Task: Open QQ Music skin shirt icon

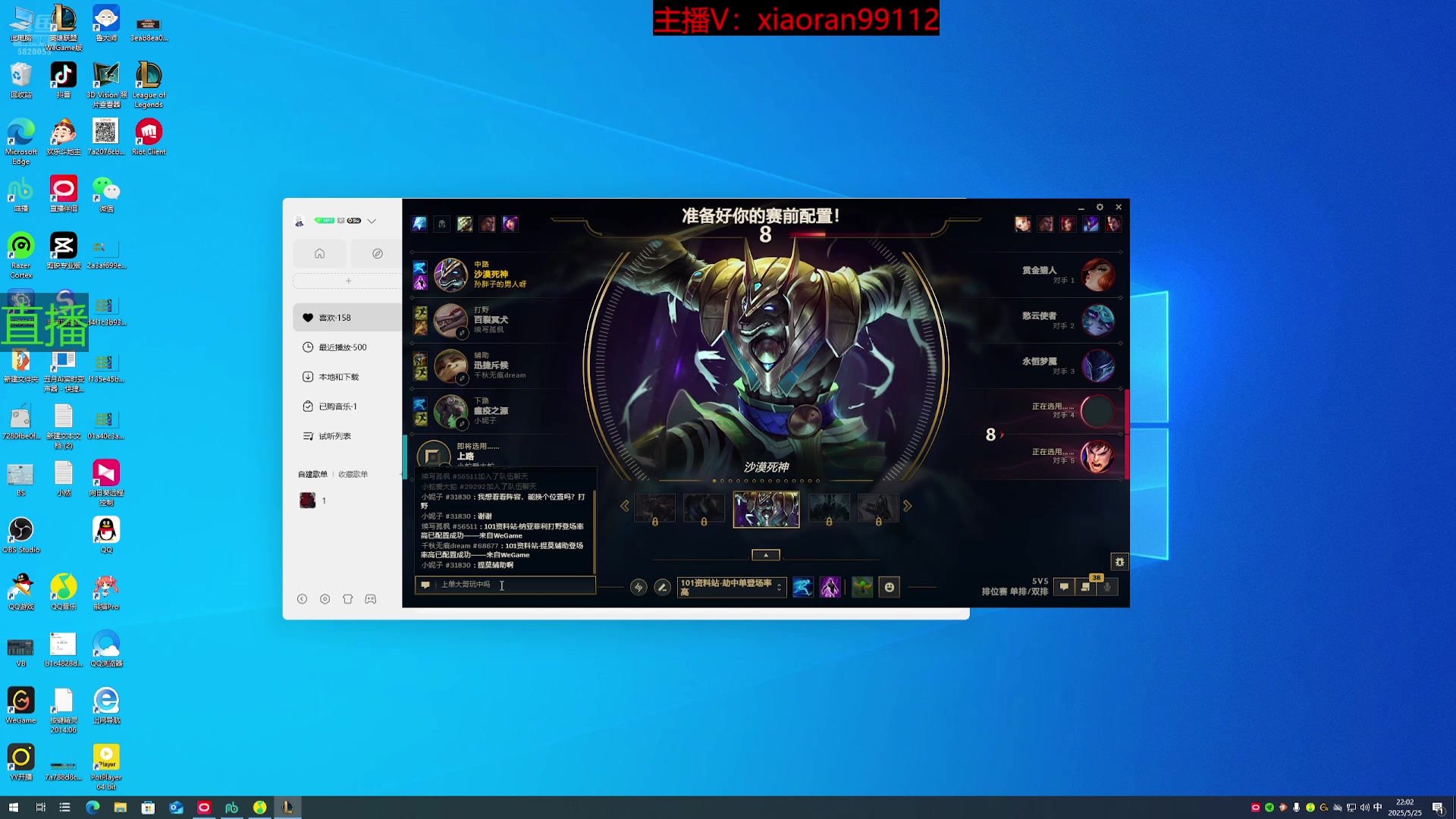Action: [x=347, y=599]
